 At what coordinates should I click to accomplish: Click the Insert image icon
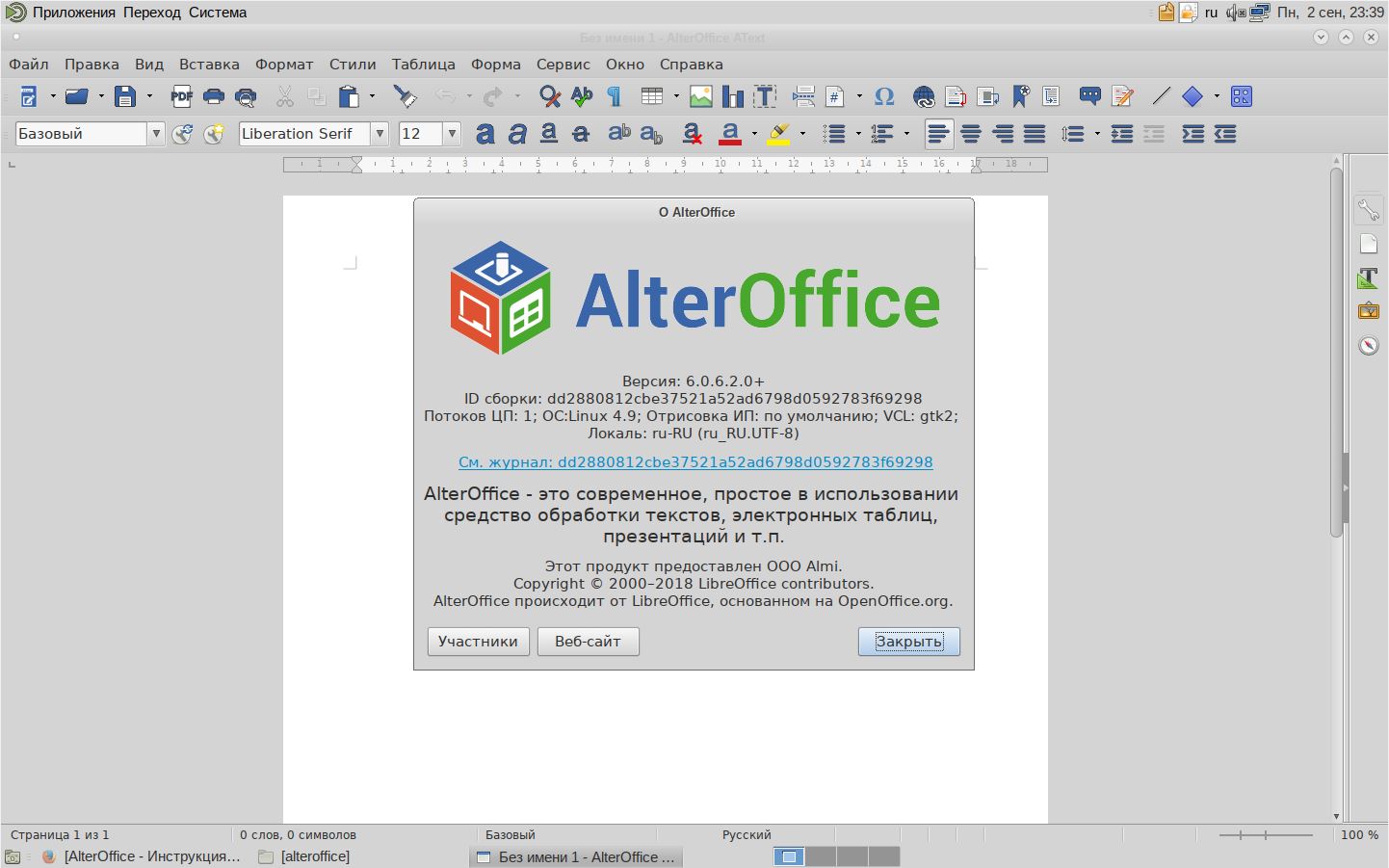(x=701, y=96)
